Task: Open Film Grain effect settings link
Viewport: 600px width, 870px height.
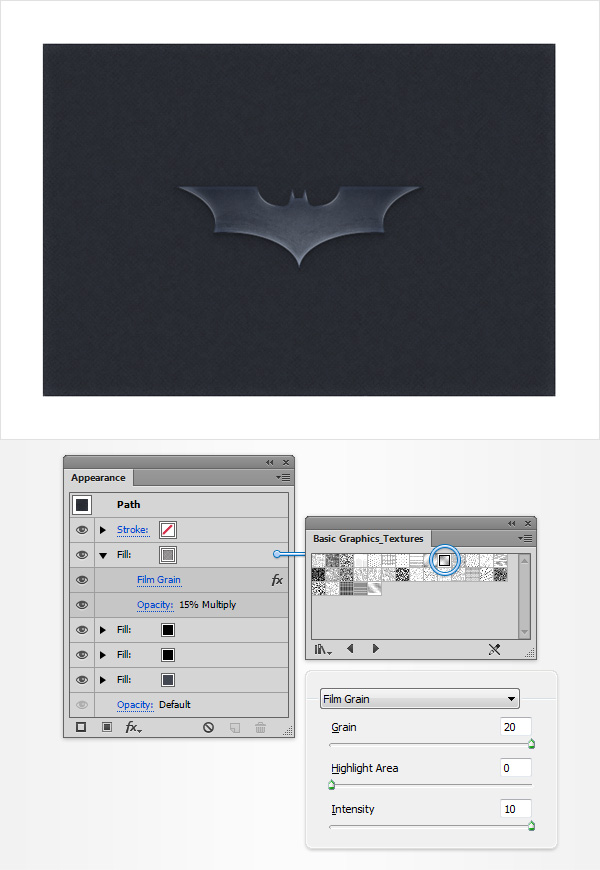Action: (x=159, y=580)
